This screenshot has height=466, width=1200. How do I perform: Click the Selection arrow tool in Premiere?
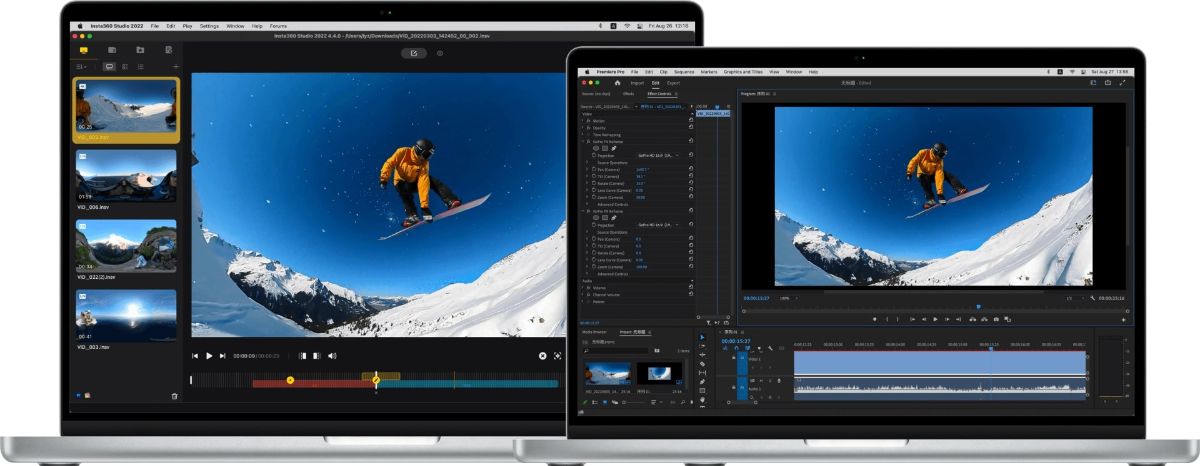click(x=702, y=337)
